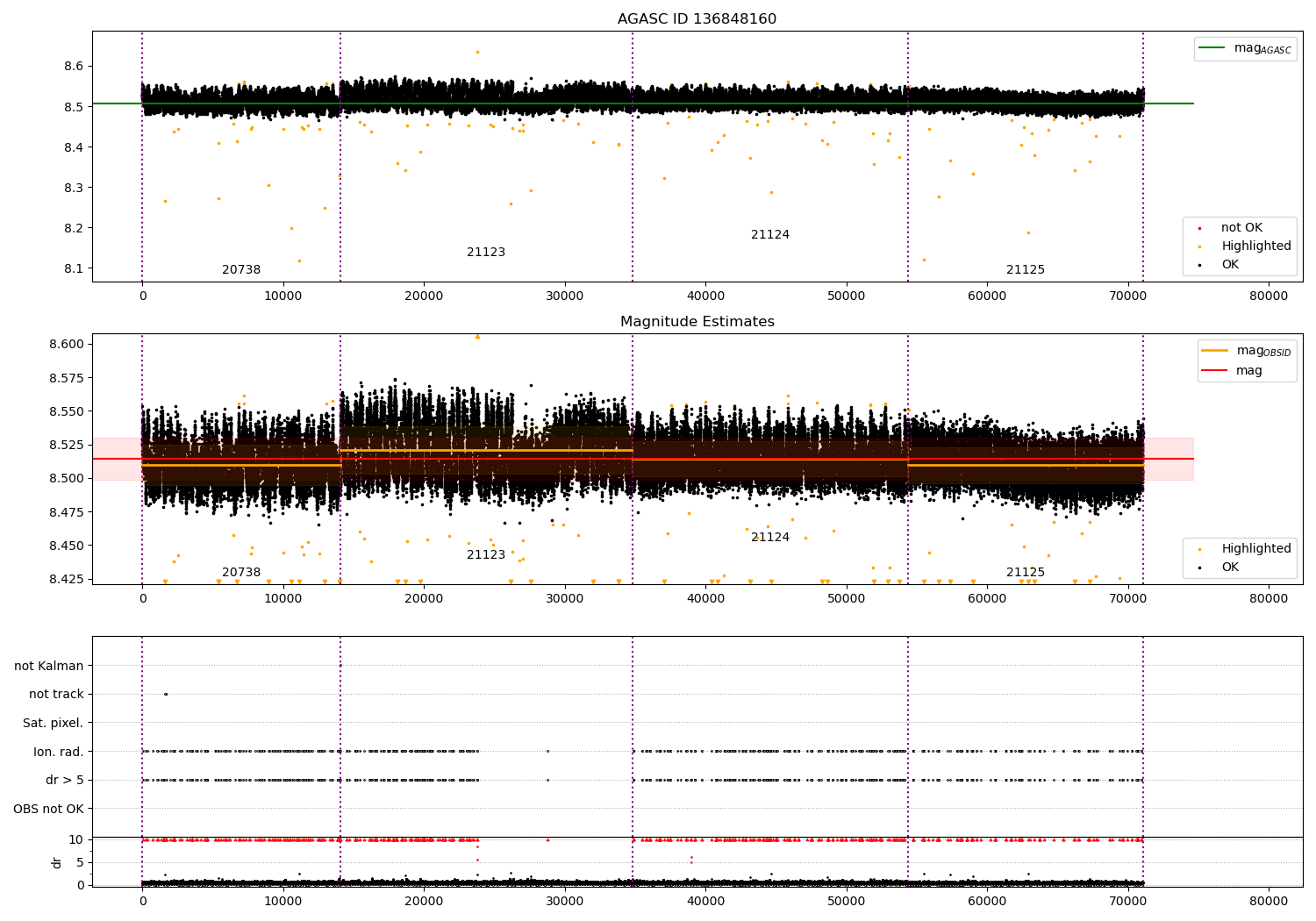Click obsid label 20738 in middle plot
The height and width of the screenshot is (921, 1316).
[241, 572]
